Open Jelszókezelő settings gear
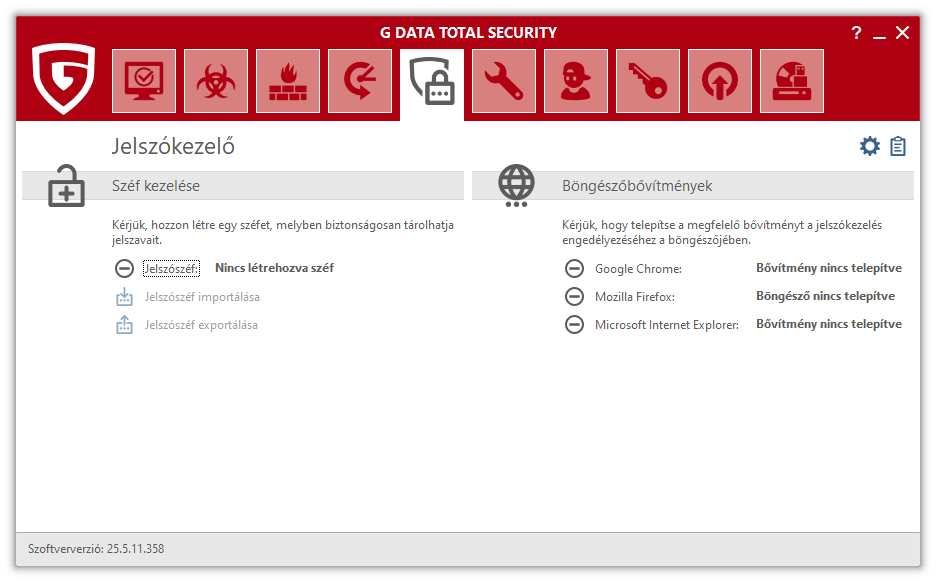The width and height of the screenshot is (936, 582). 870,146
